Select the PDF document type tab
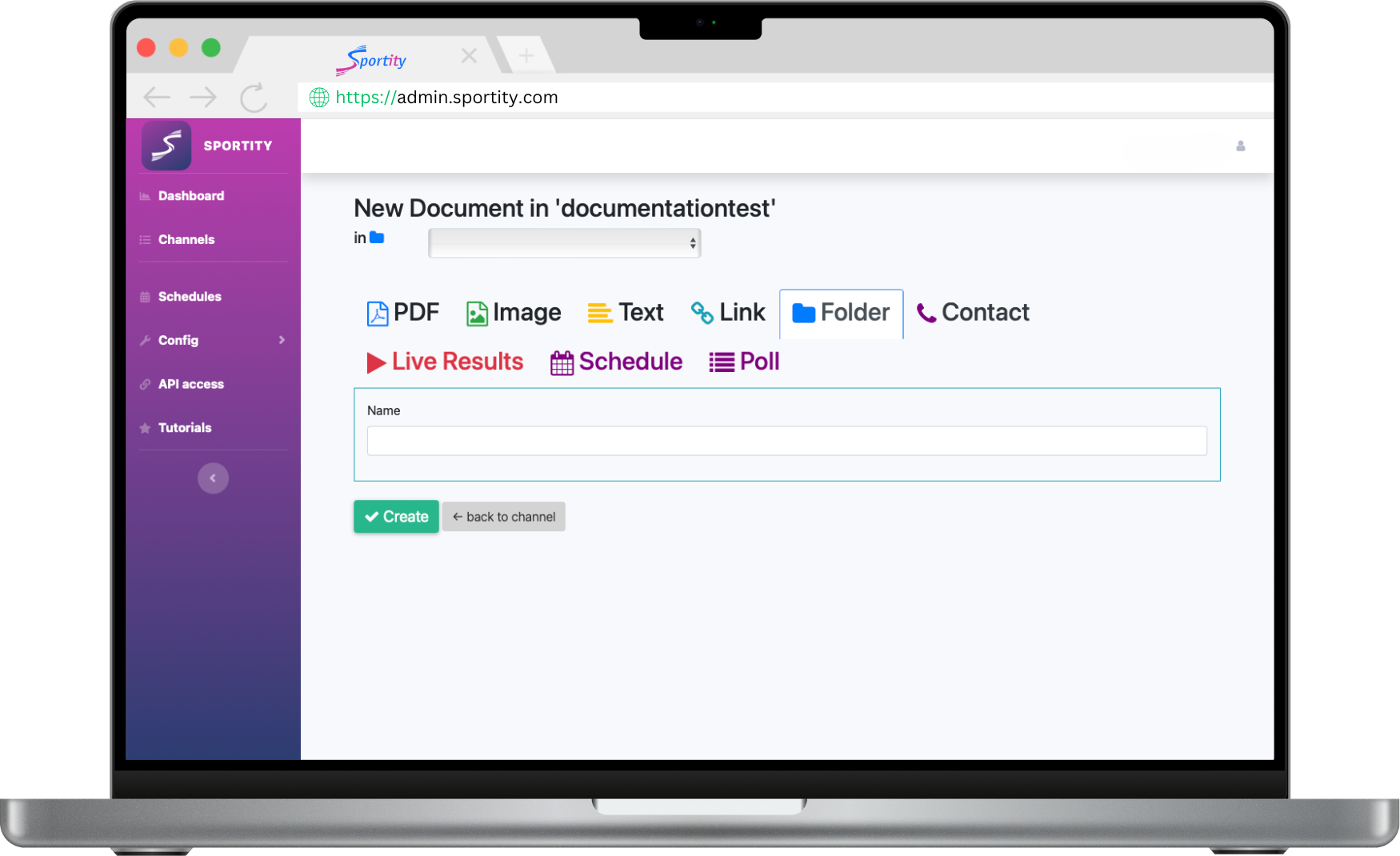 tap(403, 313)
